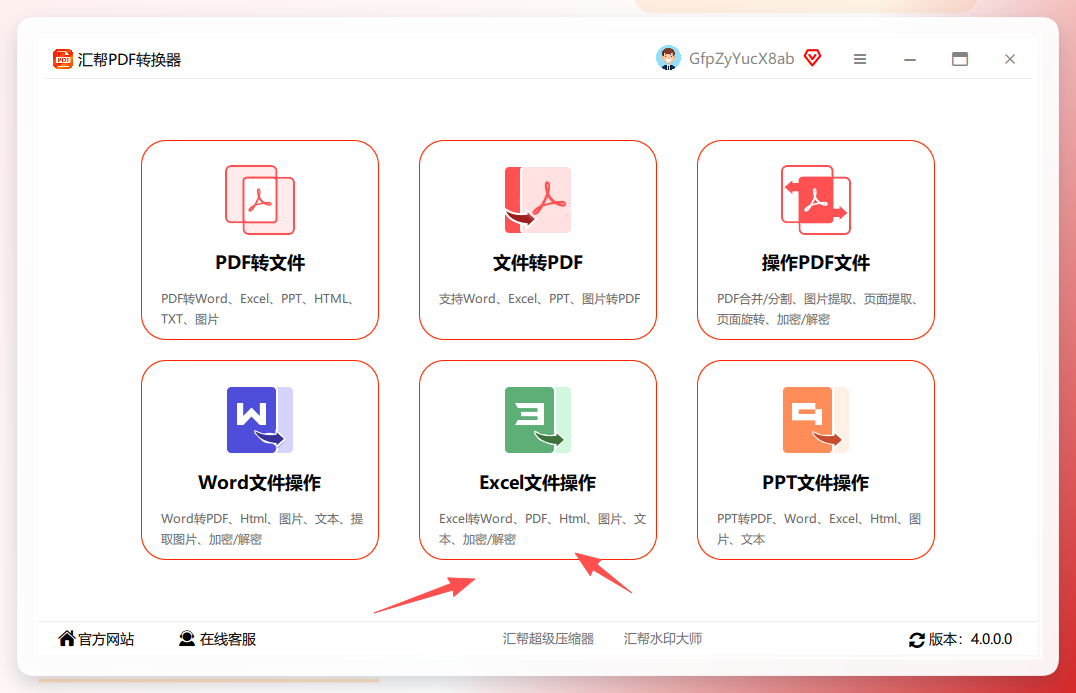Click the 文件转PDF red arrow icon

538,200
